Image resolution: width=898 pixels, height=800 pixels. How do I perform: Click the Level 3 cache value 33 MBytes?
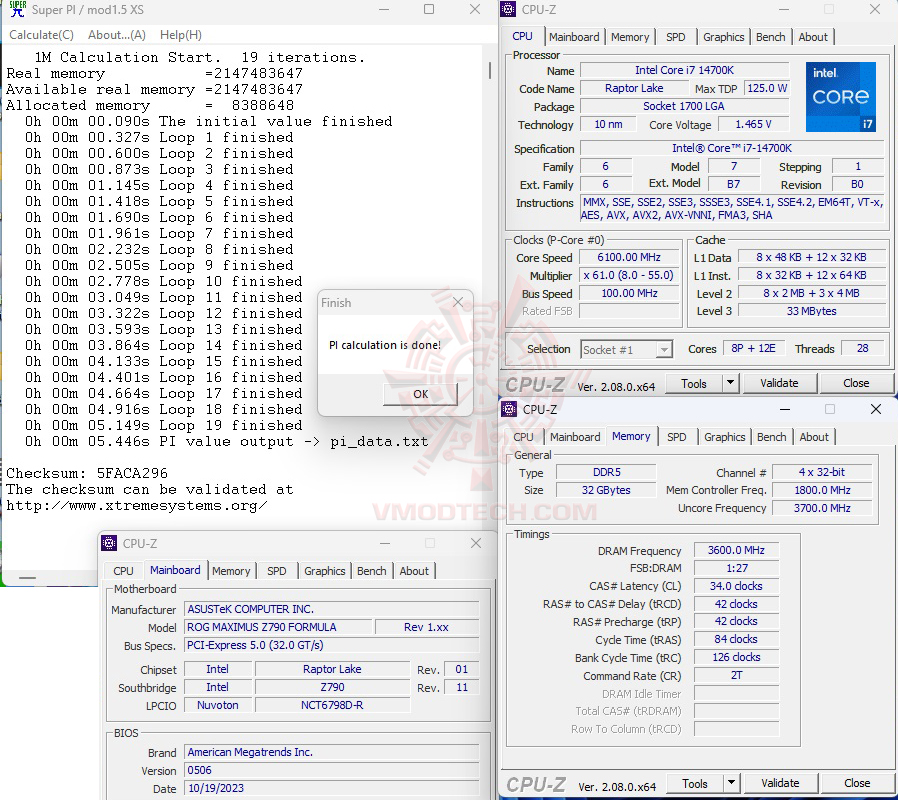click(x=811, y=311)
